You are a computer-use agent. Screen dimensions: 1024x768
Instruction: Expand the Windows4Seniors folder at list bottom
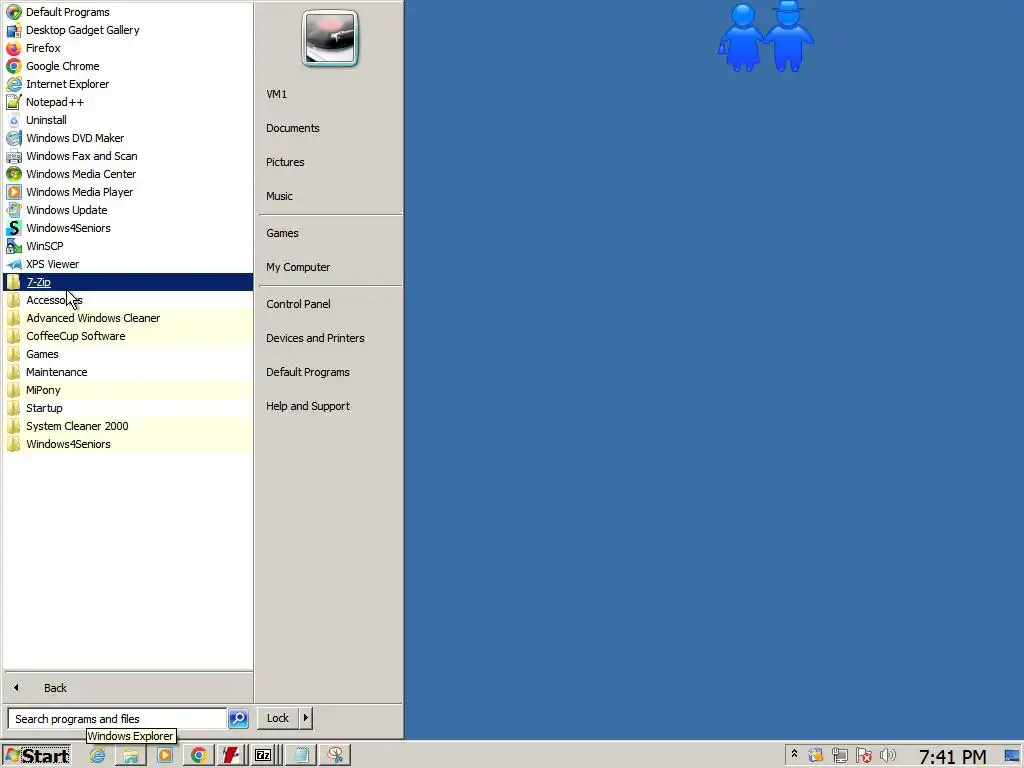click(128, 444)
